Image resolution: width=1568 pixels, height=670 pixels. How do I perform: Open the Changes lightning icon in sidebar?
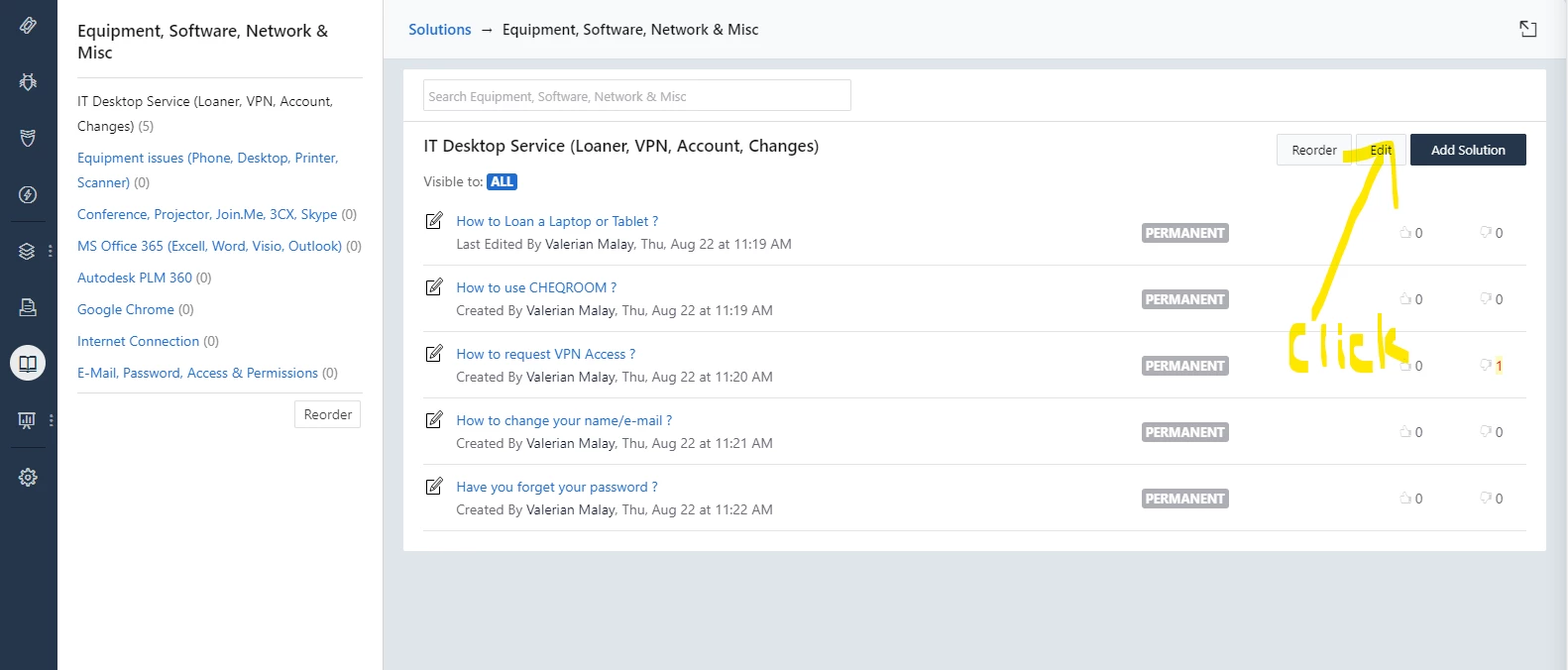tap(28, 195)
